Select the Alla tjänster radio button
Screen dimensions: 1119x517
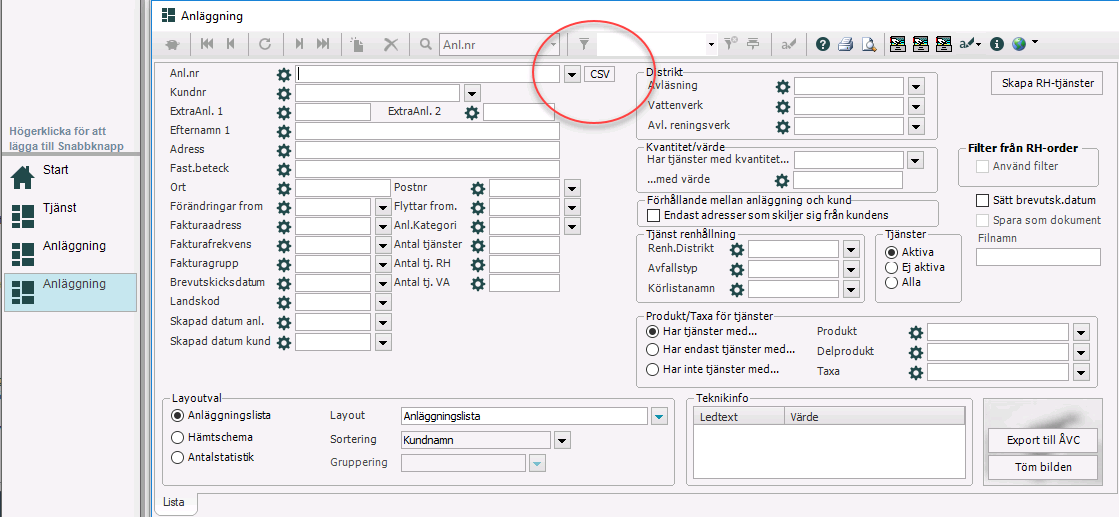pyautogui.click(x=891, y=282)
